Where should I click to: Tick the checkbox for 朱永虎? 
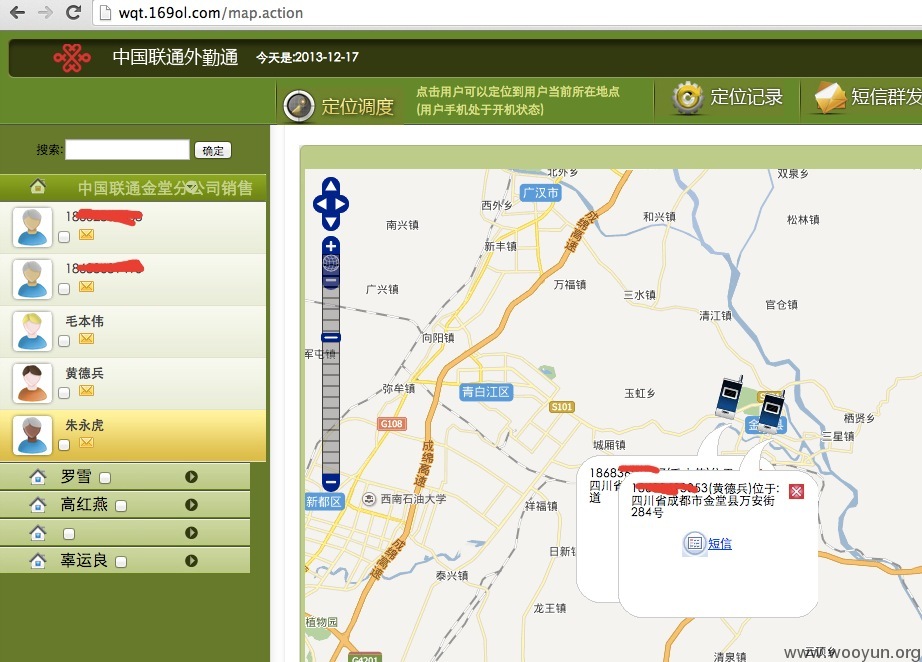click(x=64, y=445)
